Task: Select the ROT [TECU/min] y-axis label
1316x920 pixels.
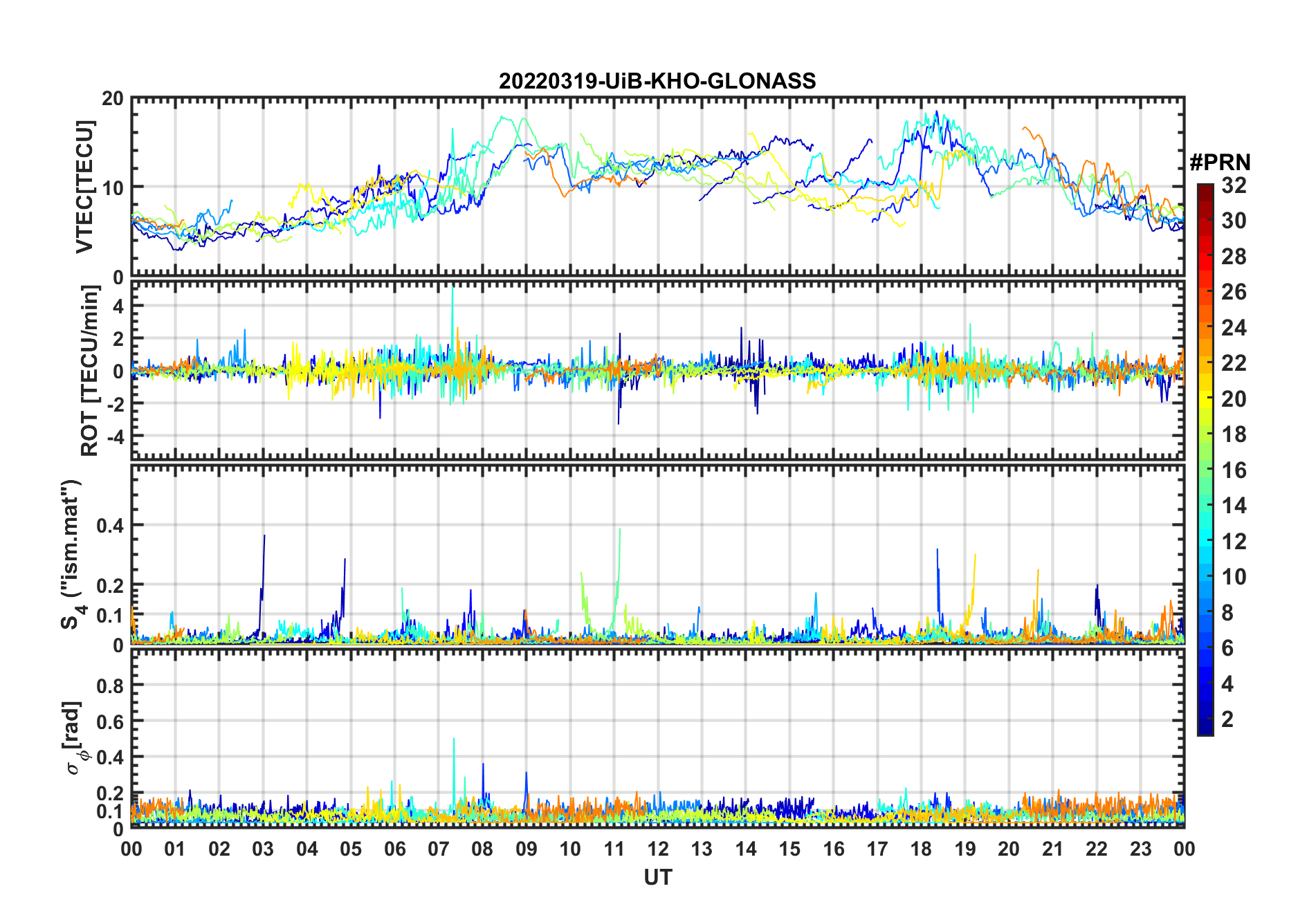Action: tap(90, 371)
